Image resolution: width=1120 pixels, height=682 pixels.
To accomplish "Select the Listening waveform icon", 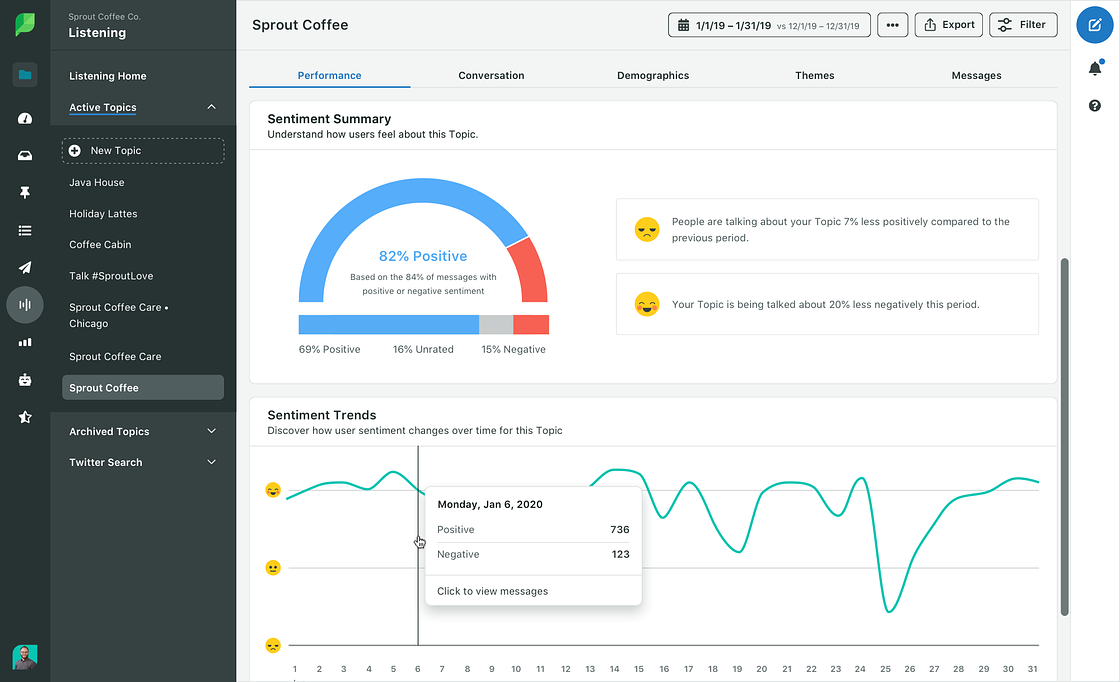I will [x=24, y=304].
